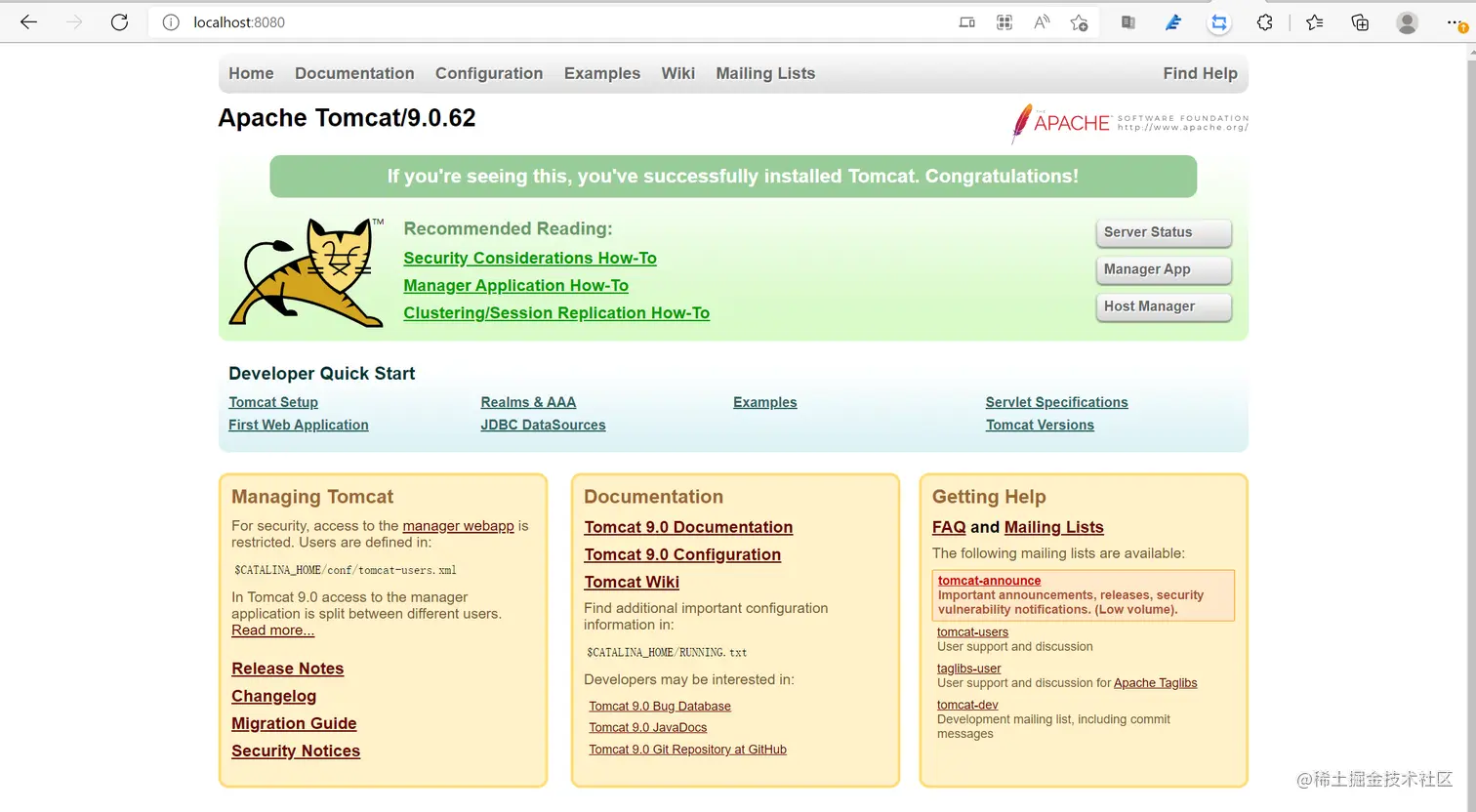Click the $CATALINA_HOME/conf/tomcat-users.xml text
This screenshot has height=812, width=1476.
346,570
